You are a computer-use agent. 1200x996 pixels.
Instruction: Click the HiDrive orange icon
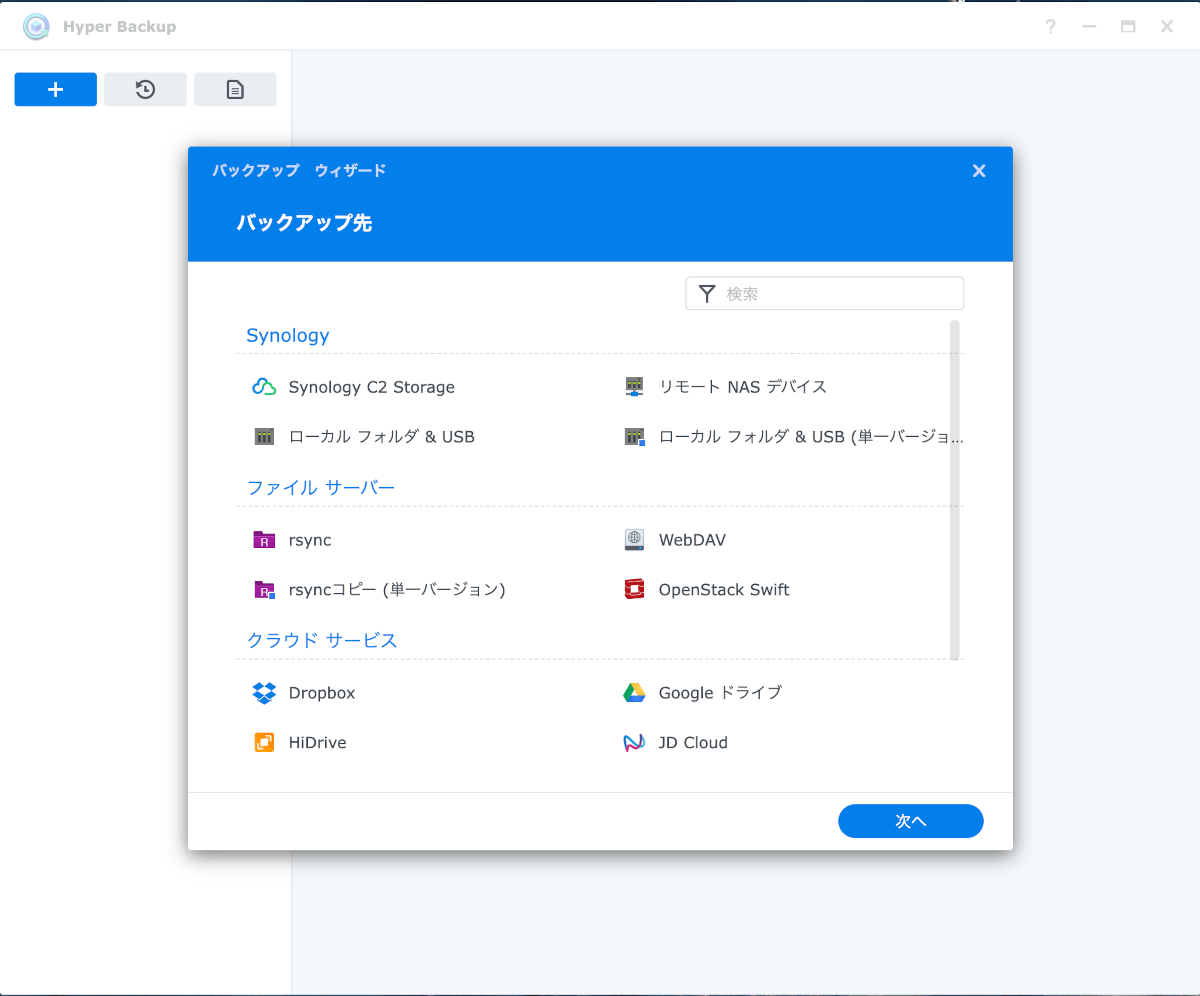264,743
